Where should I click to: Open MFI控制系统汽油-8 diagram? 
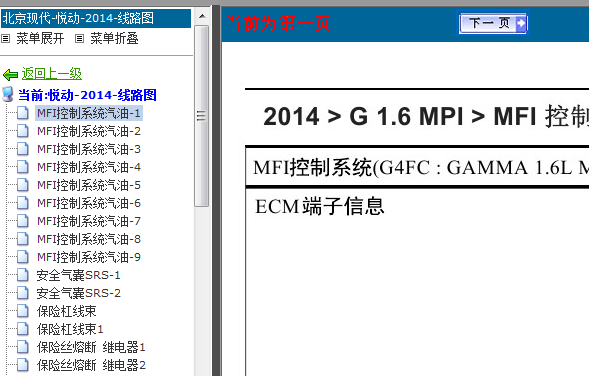89,239
